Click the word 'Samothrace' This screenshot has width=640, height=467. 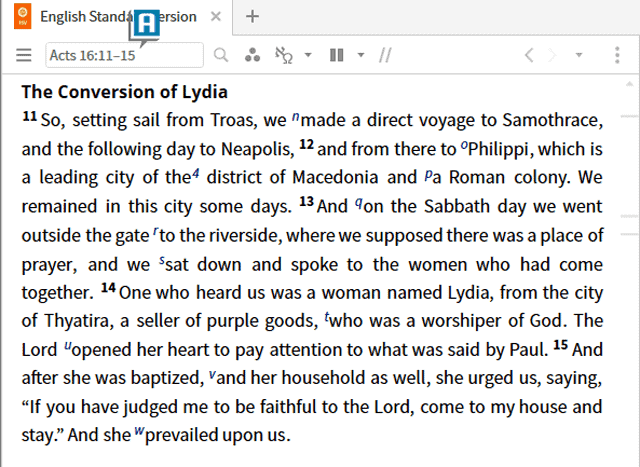(550, 120)
